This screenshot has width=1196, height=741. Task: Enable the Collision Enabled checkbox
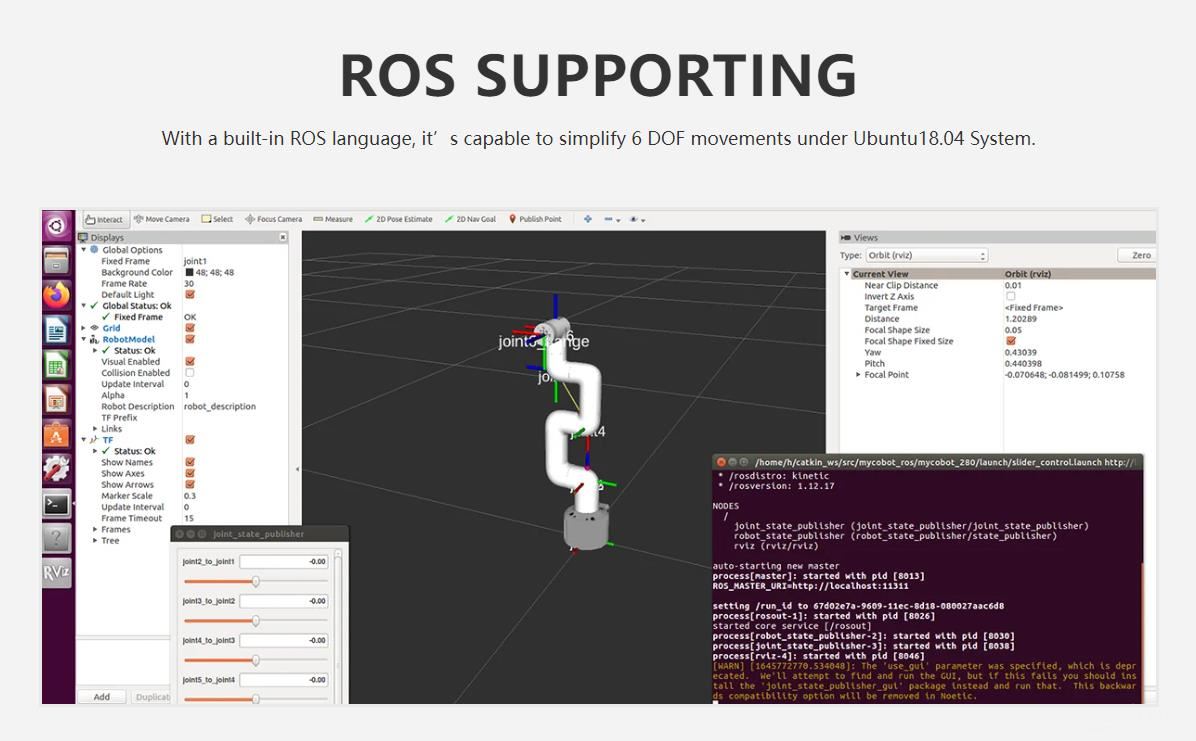[190, 373]
